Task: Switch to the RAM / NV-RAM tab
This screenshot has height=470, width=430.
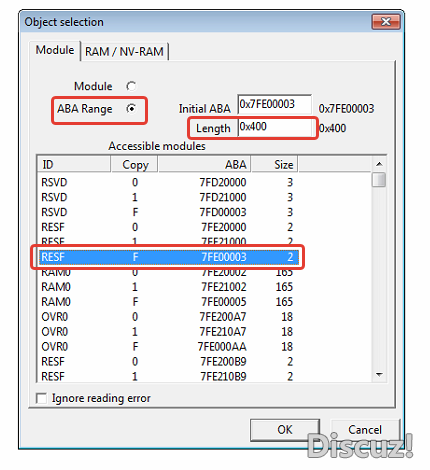Action: pos(124,52)
